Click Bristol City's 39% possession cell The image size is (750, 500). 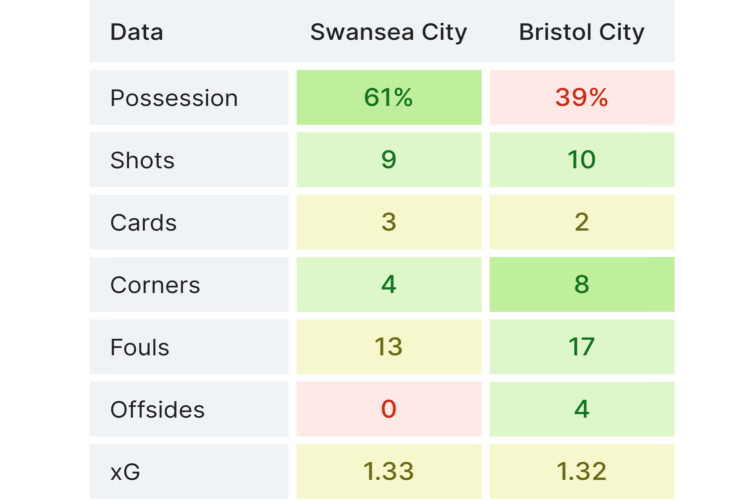pyautogui.click(x=581, y=98)
